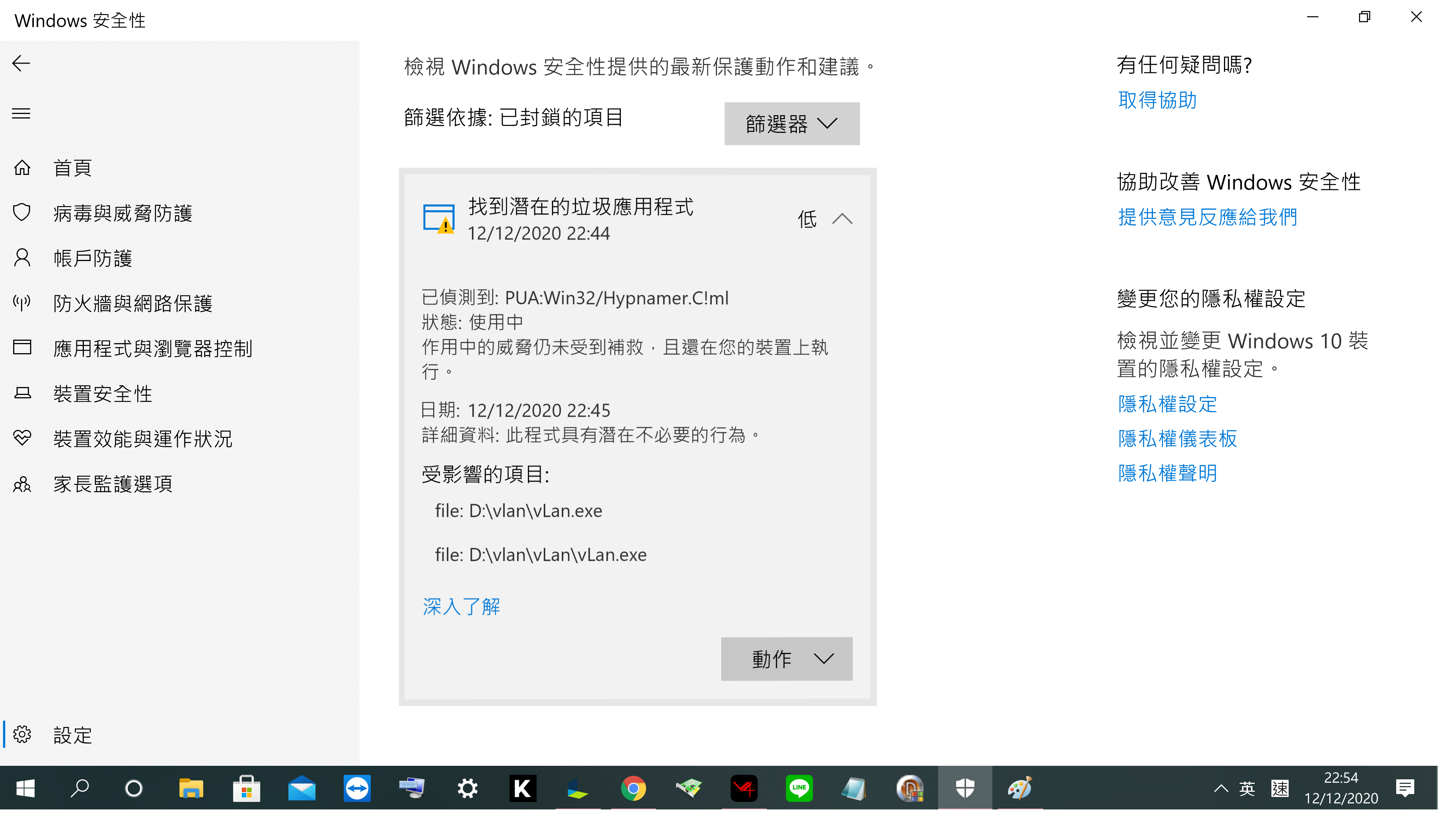
Task: Open the hamburger navigation menu
Action: coord(21,113)
